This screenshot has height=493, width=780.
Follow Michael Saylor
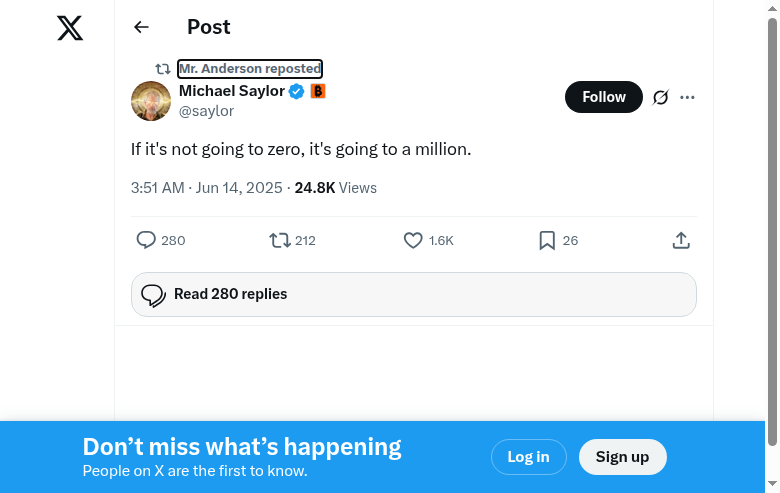(604, 97)
